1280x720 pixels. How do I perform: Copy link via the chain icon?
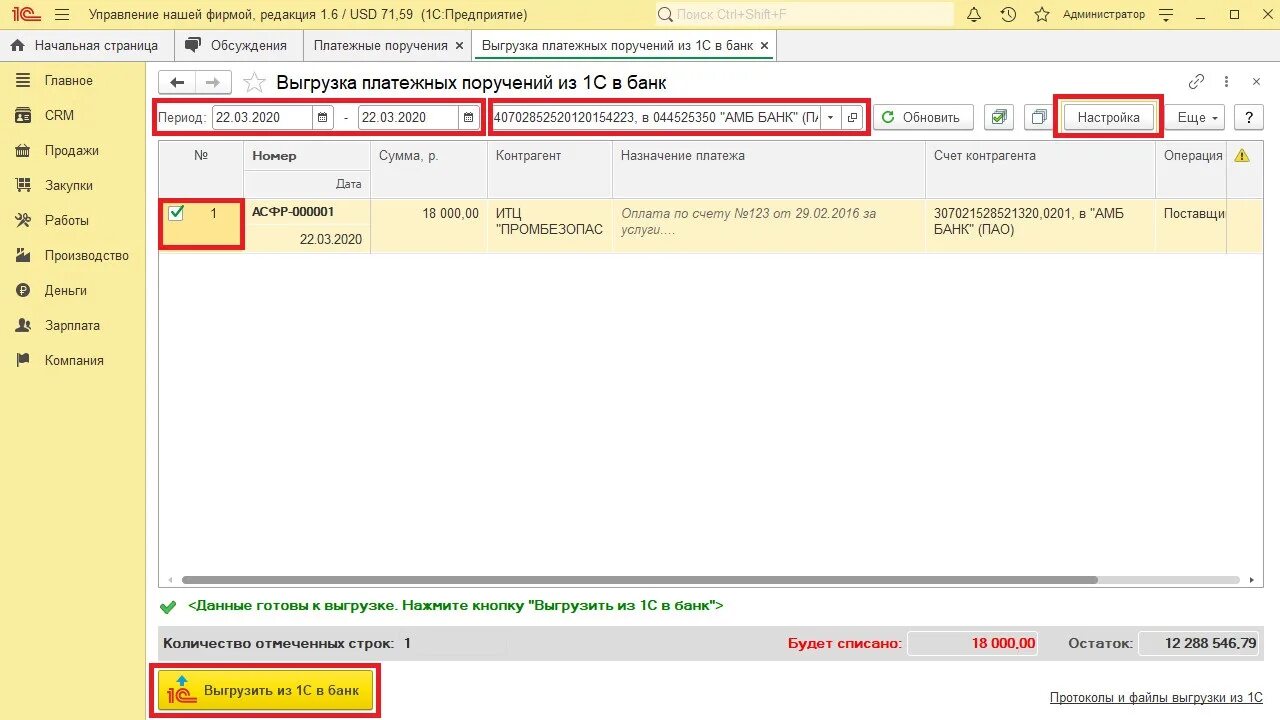click(x=1197, y=82)
